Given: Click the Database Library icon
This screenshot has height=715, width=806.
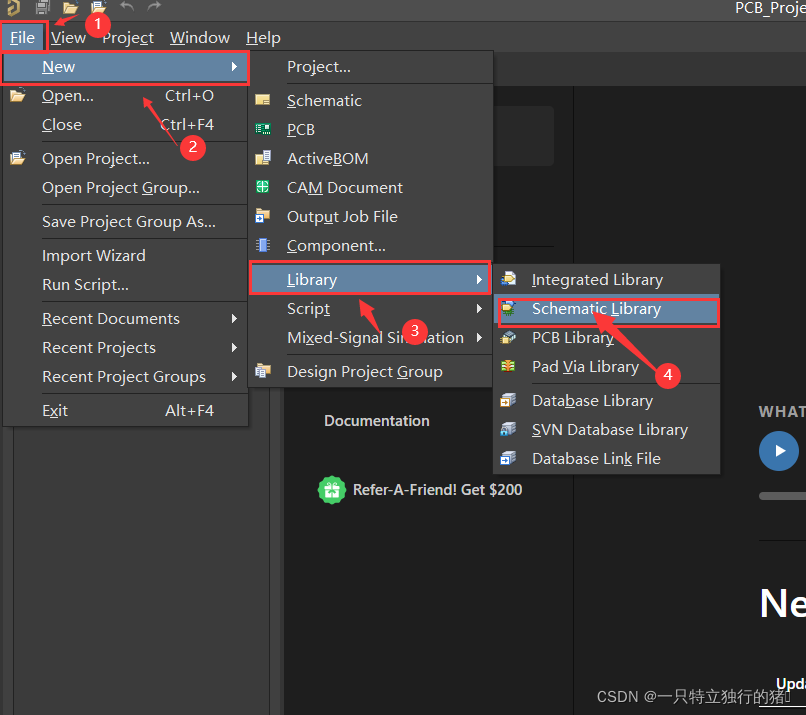Looking at the screenshot, I should pyautogui.click(x=508, y=400).
